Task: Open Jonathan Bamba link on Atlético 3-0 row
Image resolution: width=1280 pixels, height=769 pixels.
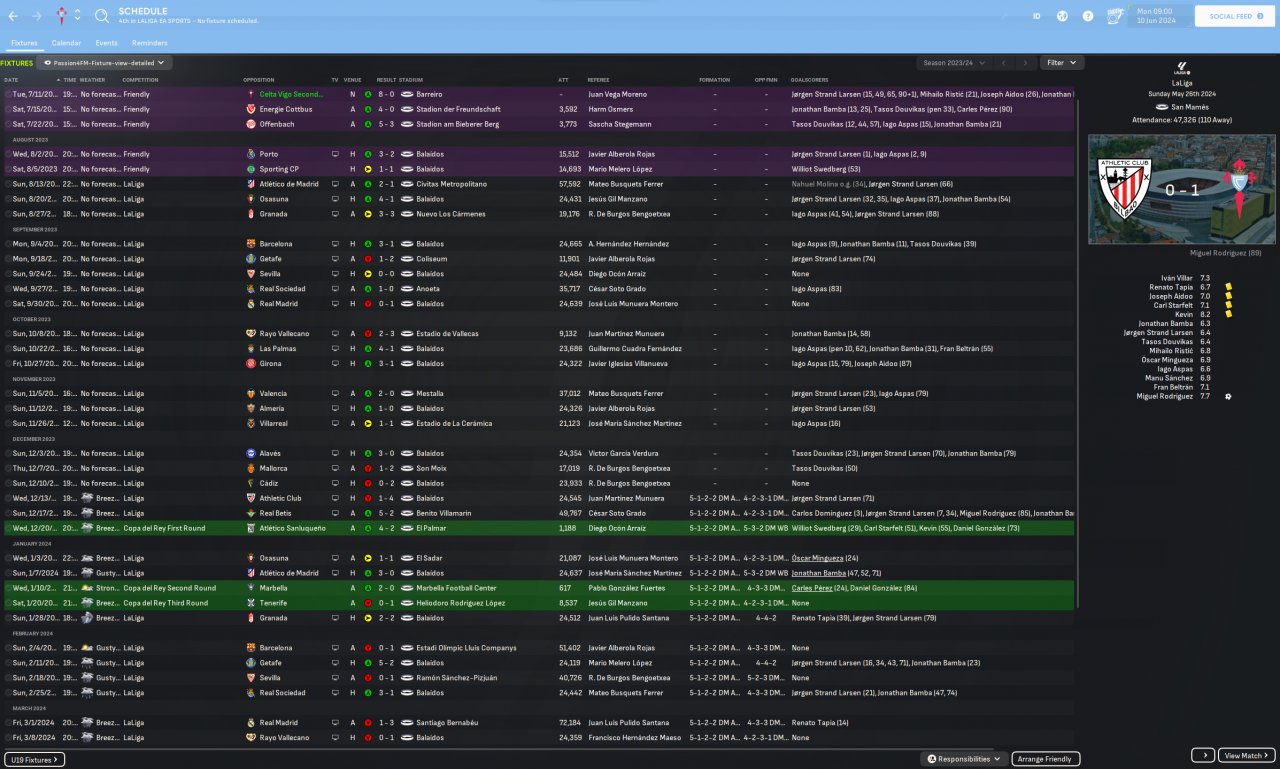Action: (818, 574)
